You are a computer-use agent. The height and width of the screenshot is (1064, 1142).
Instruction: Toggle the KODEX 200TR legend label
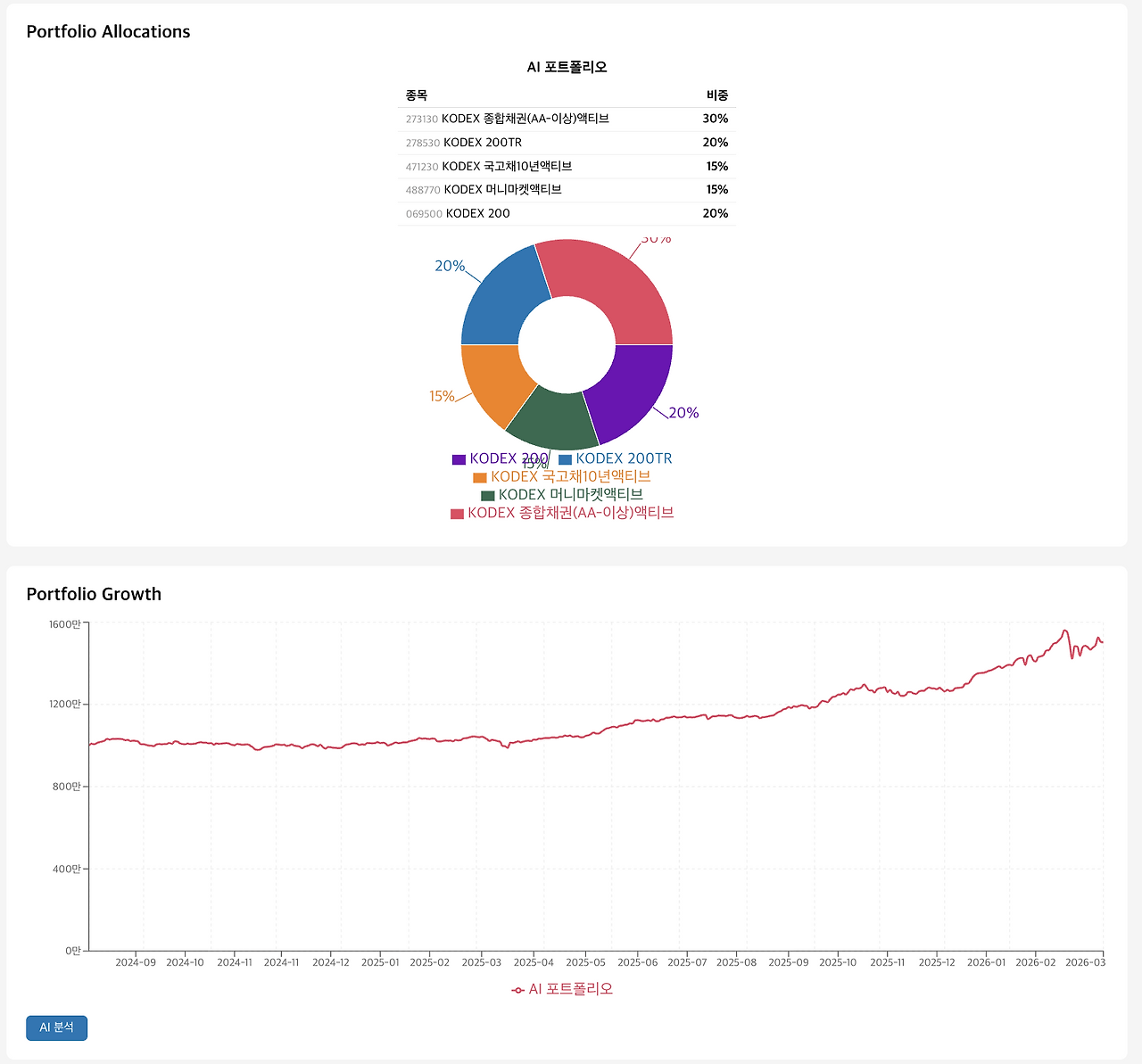[x=624, y=458]
